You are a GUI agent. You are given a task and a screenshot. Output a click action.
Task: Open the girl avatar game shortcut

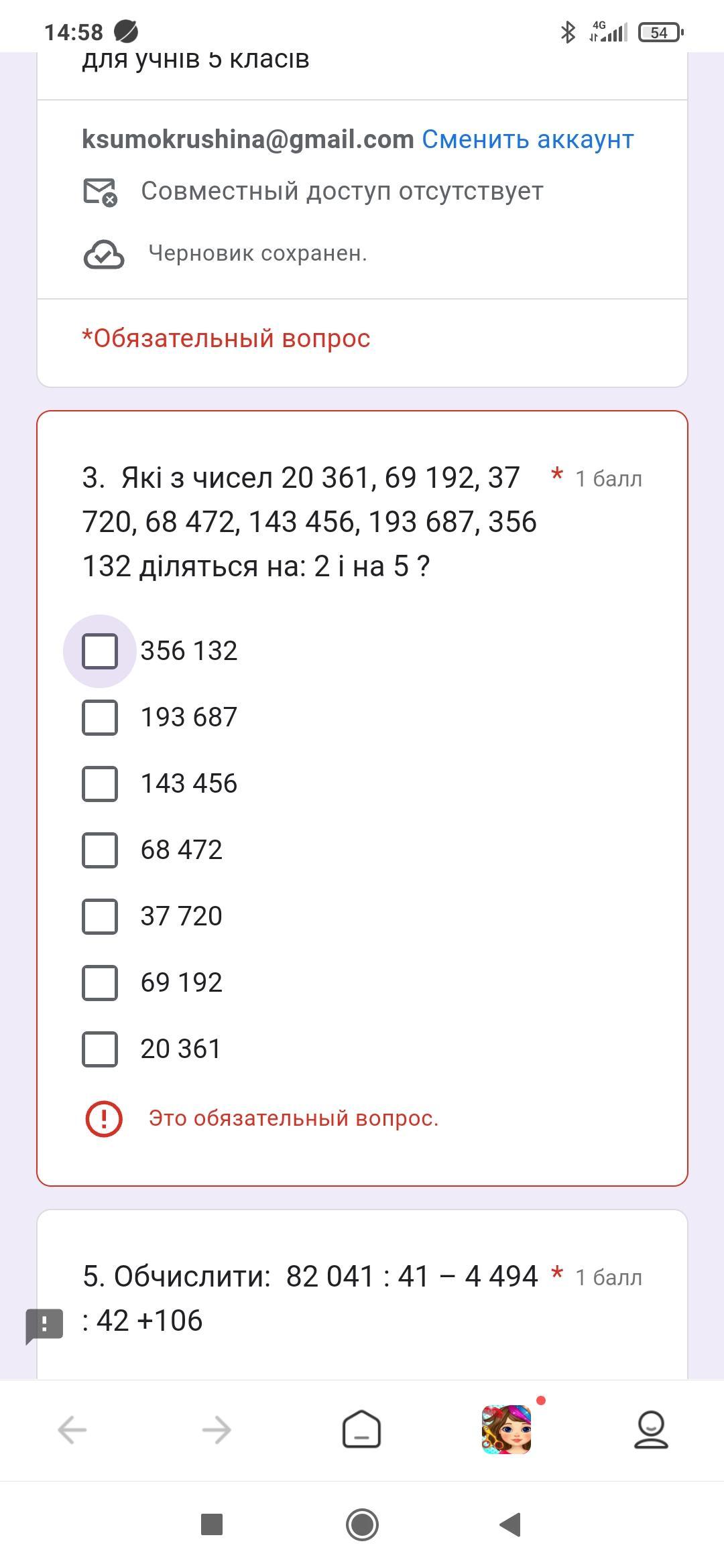[507, 1429]
